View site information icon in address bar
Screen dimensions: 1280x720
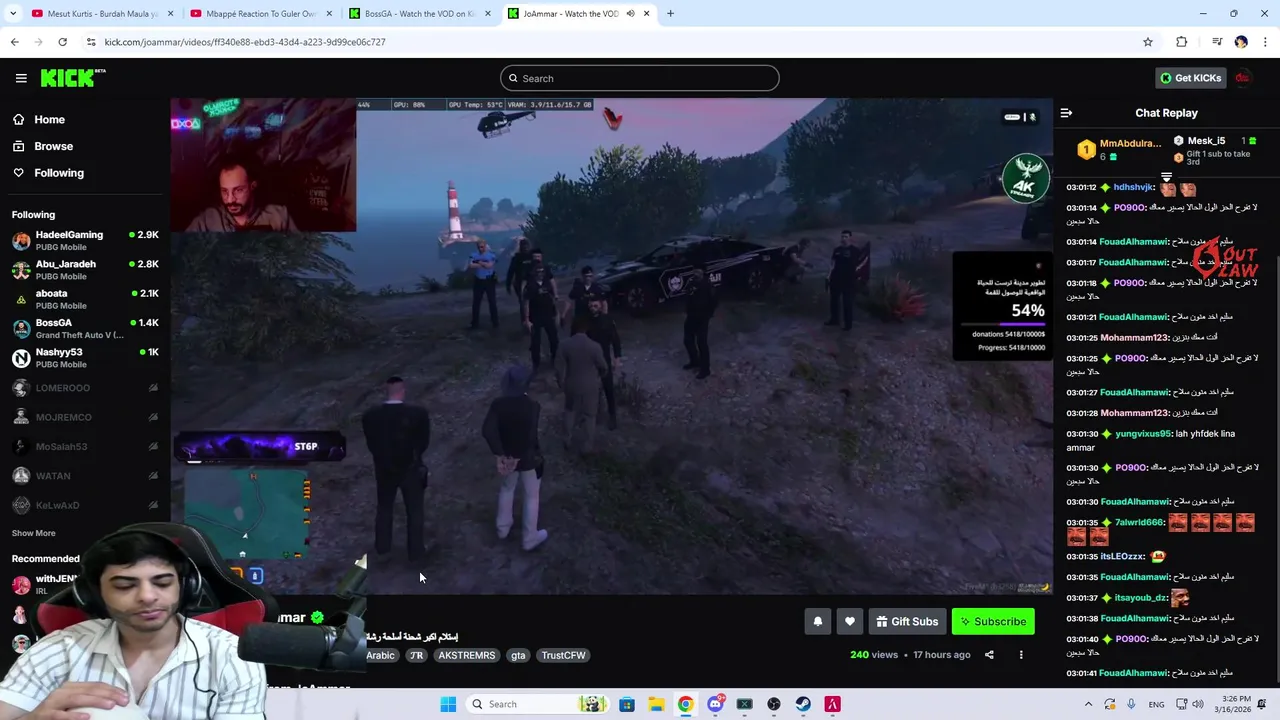[x=91, y=42]
